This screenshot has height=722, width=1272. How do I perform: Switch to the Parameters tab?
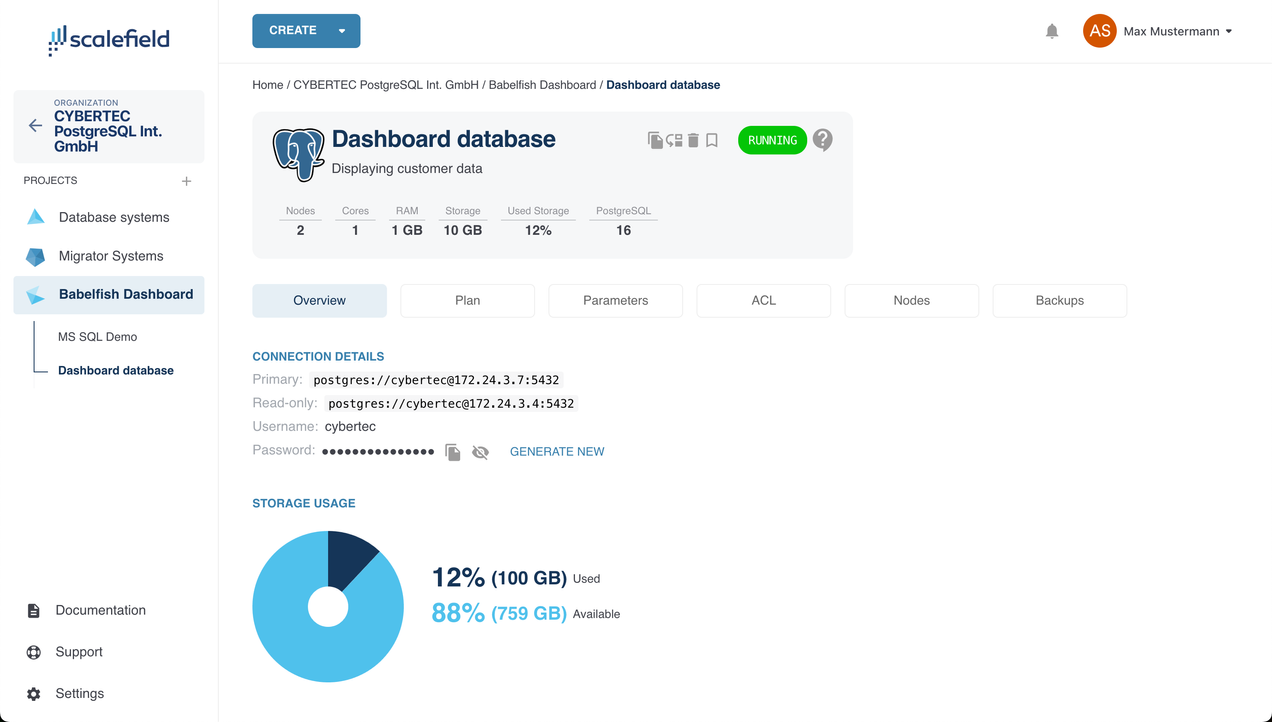coord(615,301)
